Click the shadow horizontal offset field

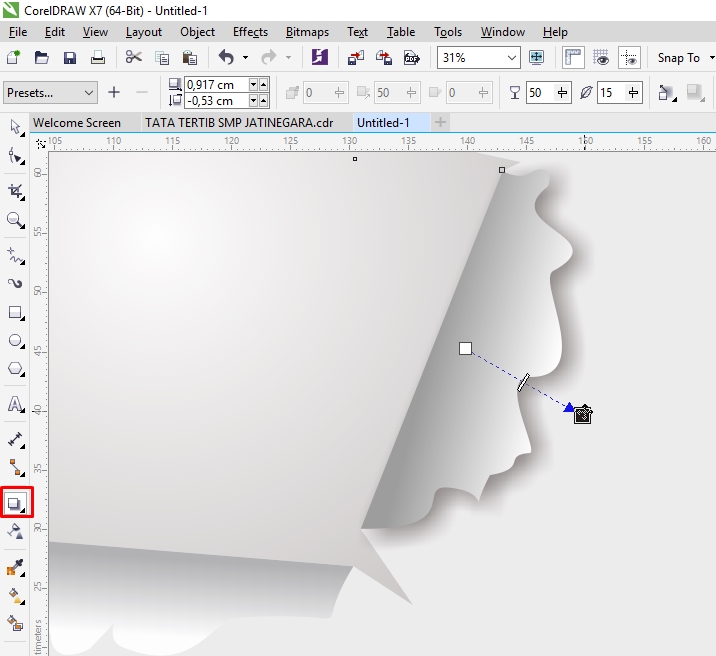[x=216, y=84]
